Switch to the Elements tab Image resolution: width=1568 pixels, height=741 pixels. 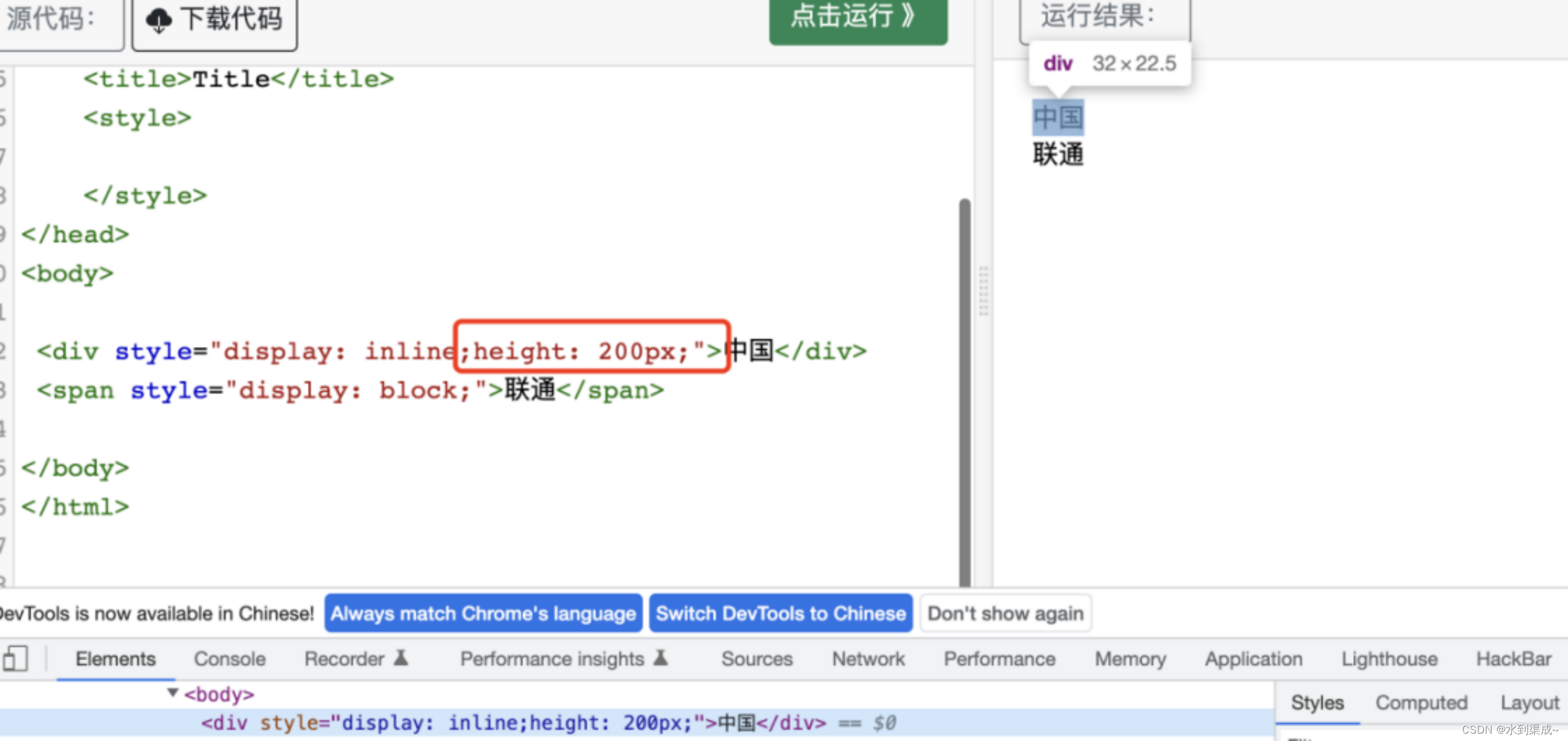[116, 659]
